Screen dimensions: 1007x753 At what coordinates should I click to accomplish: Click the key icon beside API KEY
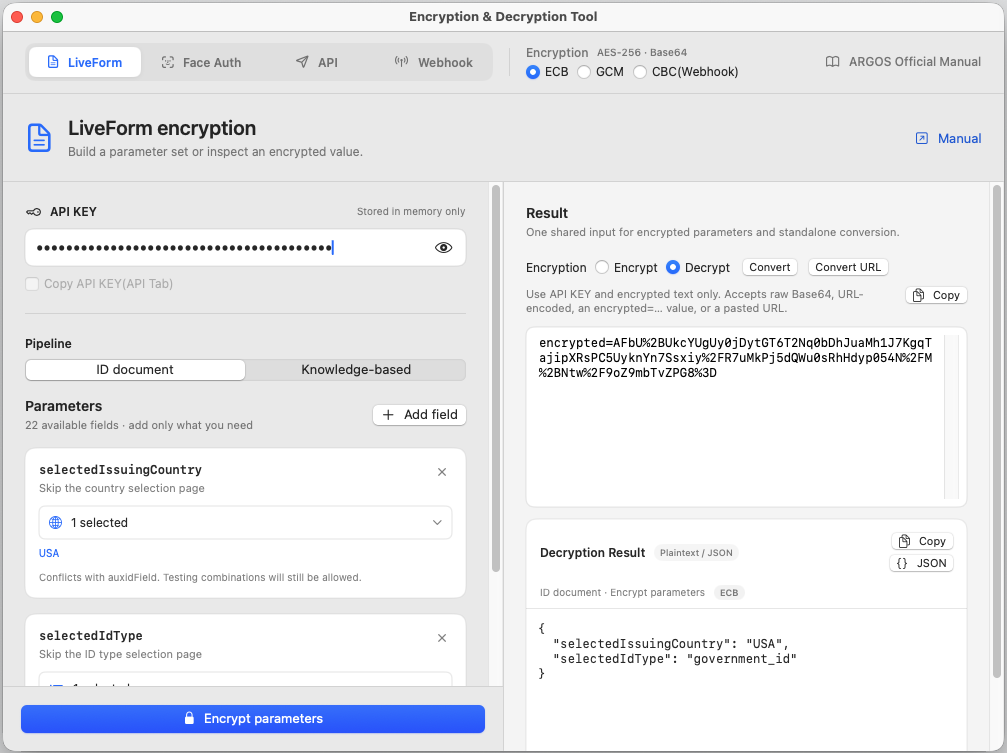(33, 212)
